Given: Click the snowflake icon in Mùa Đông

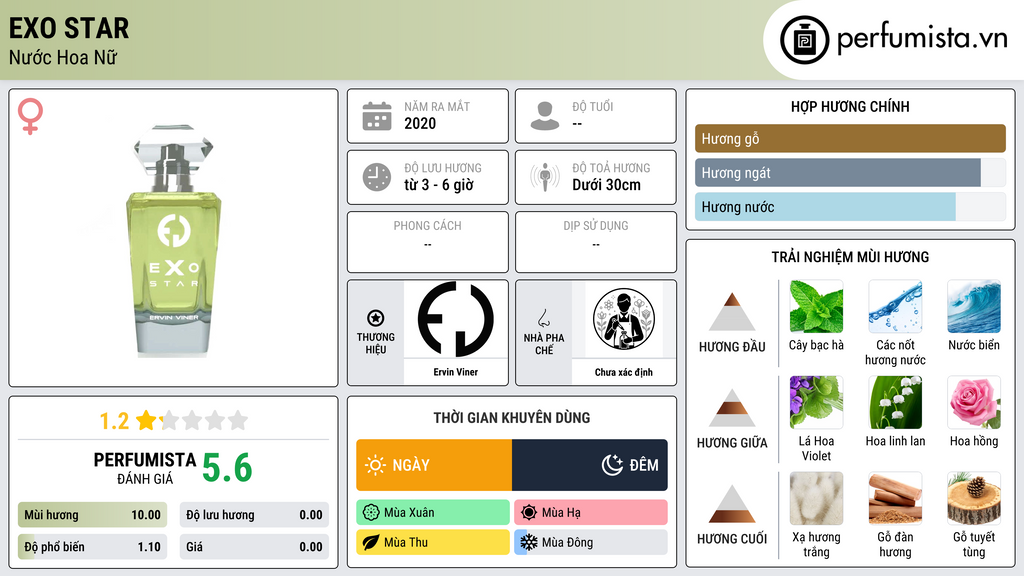Looking at the screenshot, I should 529,542.
